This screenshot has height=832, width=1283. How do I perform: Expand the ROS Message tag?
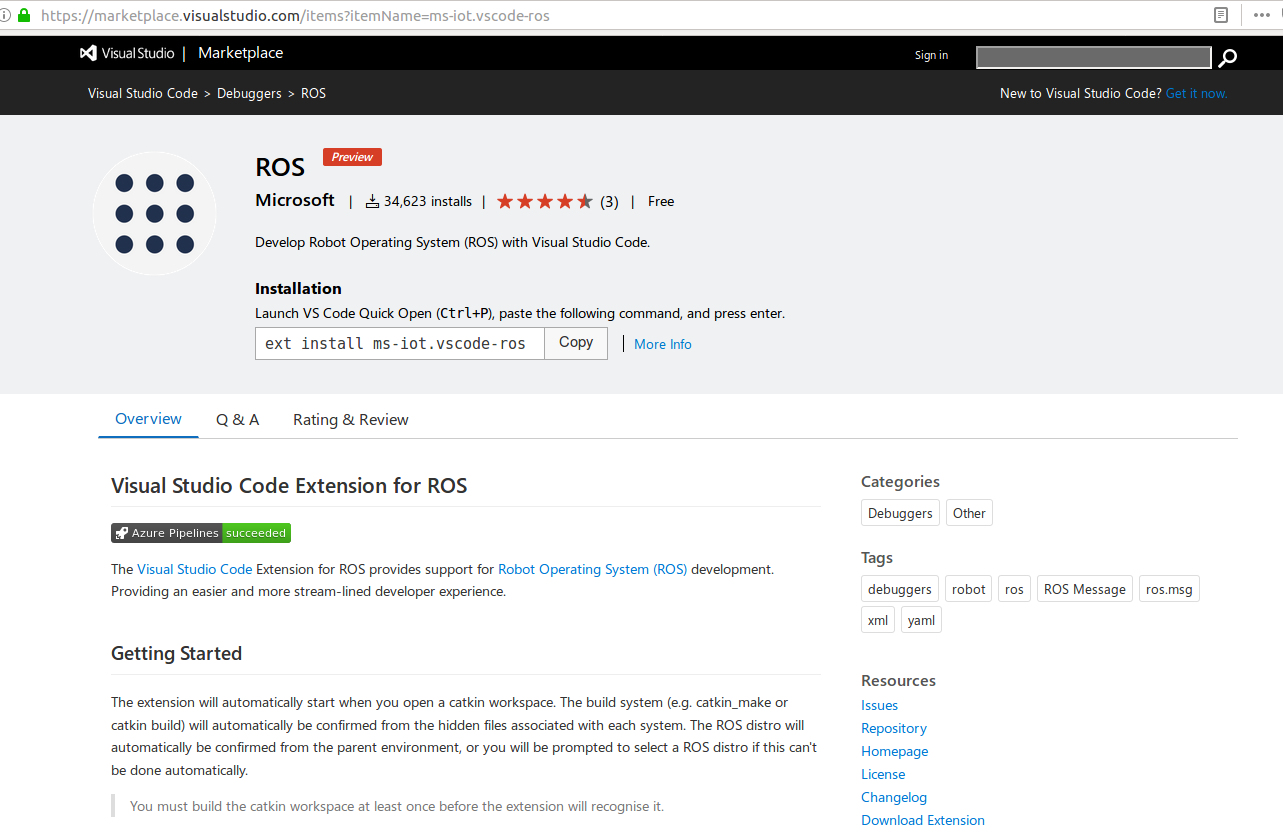pyautogui.click(x=1084, y=588)
